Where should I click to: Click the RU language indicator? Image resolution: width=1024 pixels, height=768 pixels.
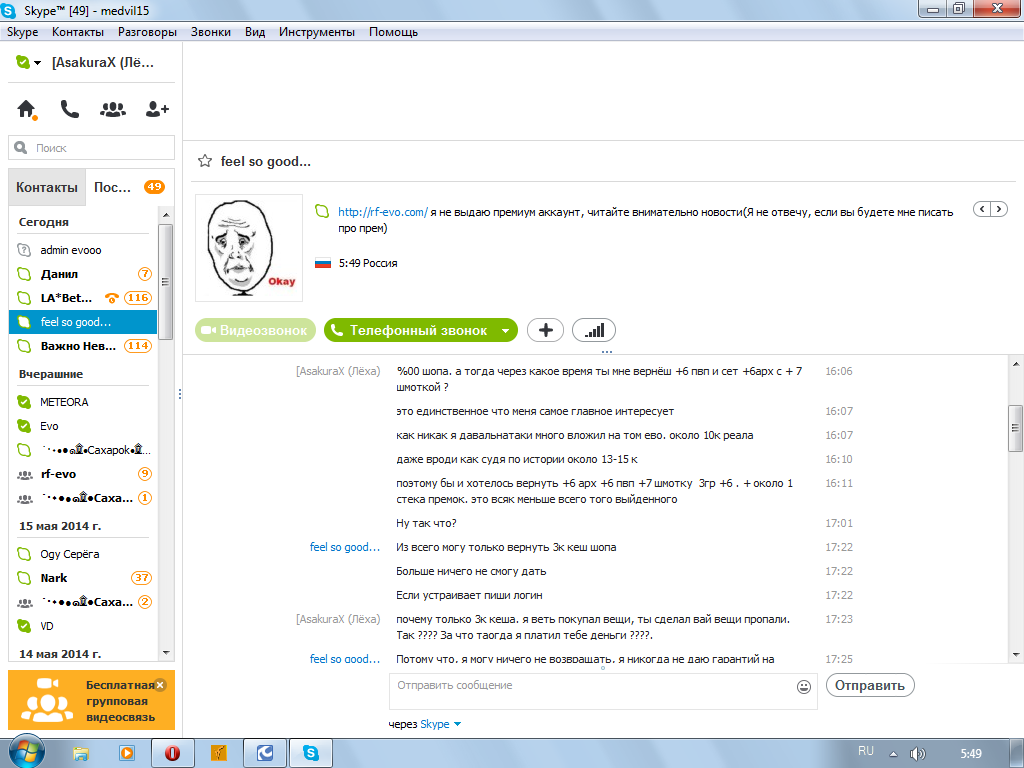[866, 751]
